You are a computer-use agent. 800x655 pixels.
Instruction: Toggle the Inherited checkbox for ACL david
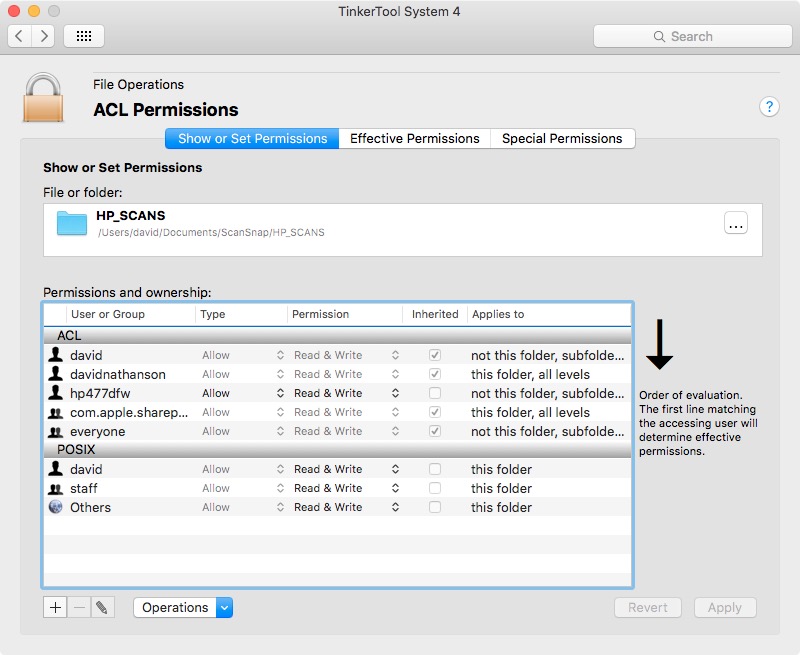pyautogui.click(x=435, y=355)
